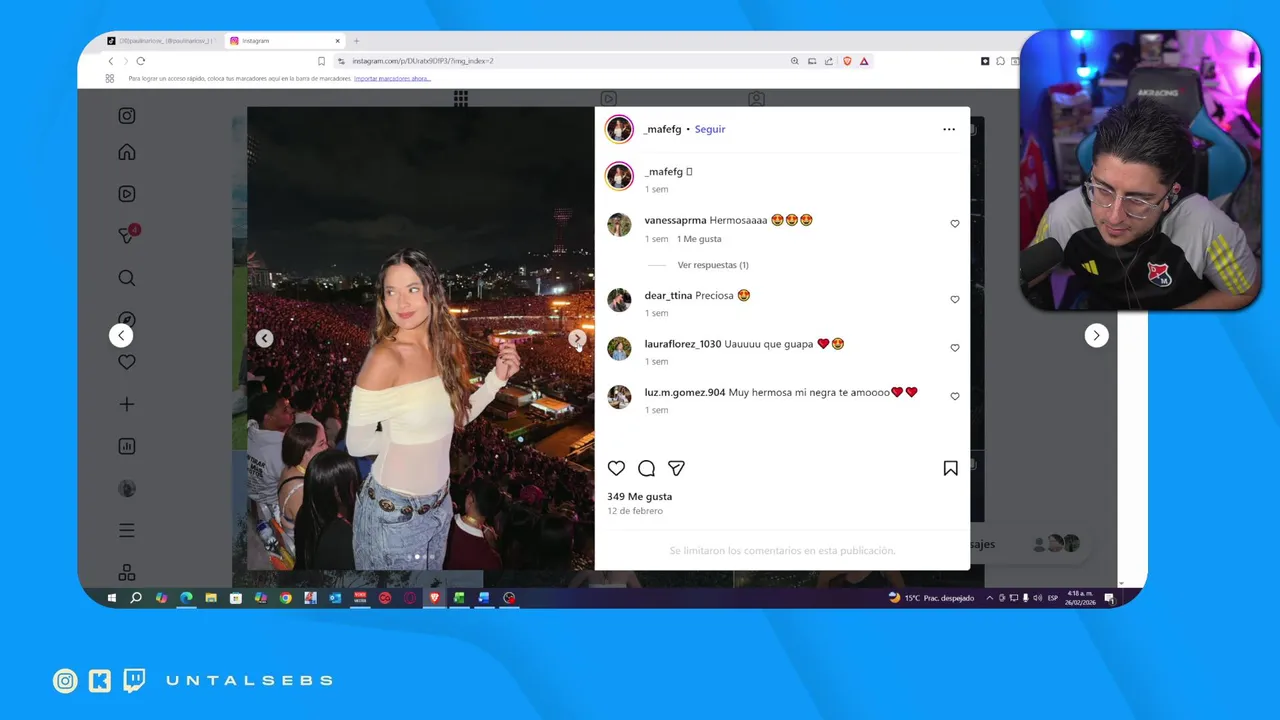Open the Meta apps grid icon in sidebar
This screenshot has height=720, width=1280.
click(x=127, y=573)
